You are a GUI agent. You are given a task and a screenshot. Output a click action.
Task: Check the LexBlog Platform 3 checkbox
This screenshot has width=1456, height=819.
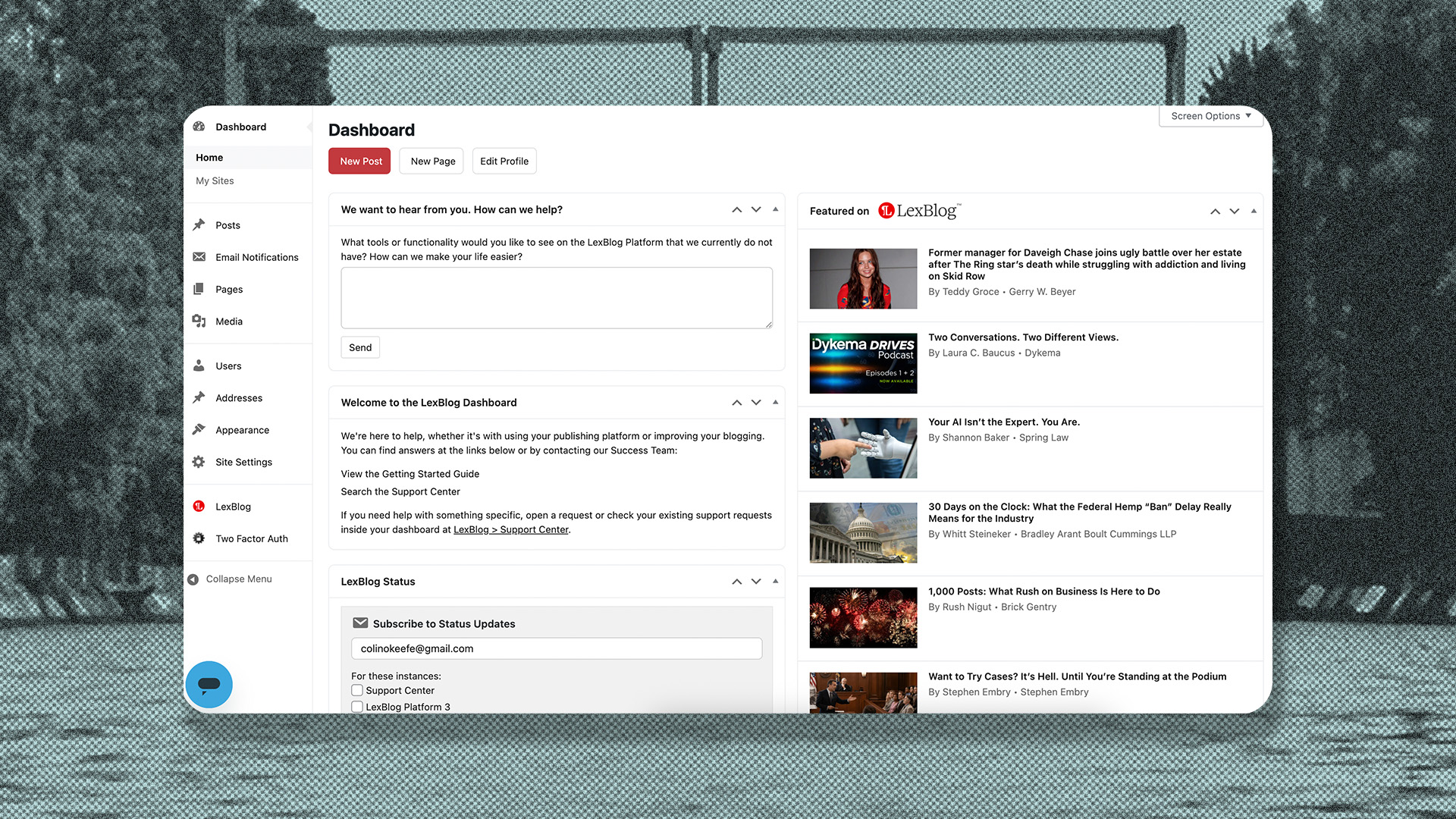coord(357,707)
